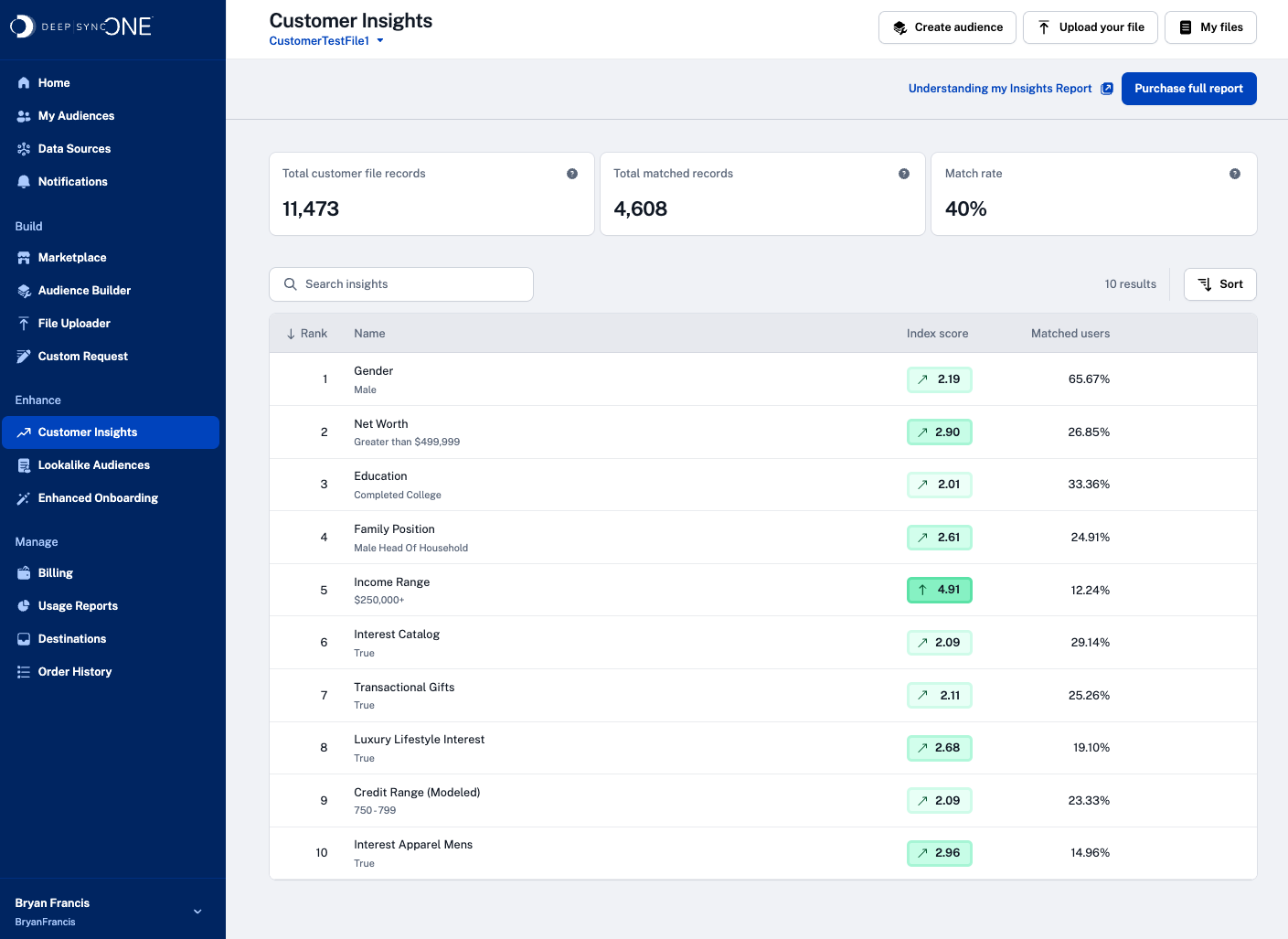Image resolution: width=1288 pixels, height=939 pixels.
Task: Click the Marketplace storefront icon
Action: [24, 258]
